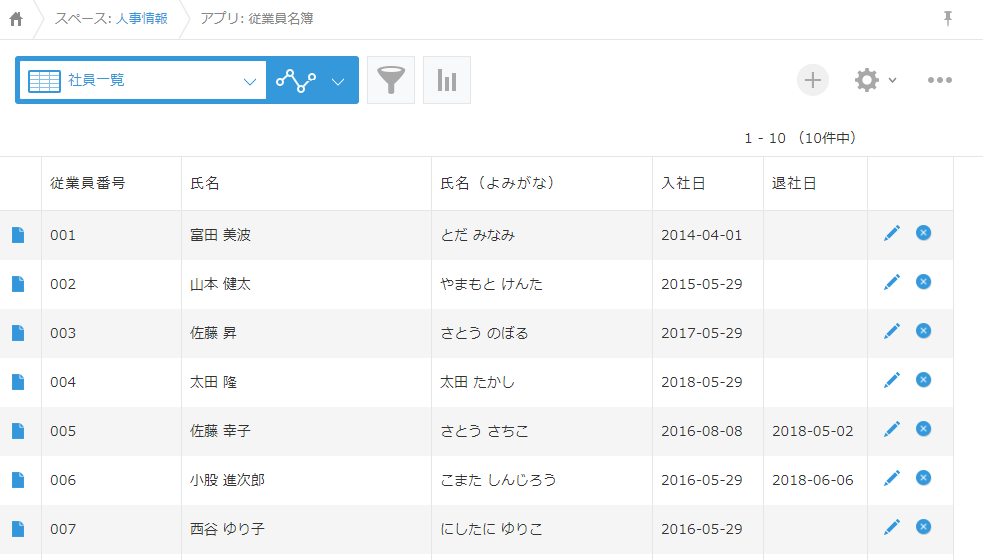The height and width of the screenshot is (560, 983).
Task: Add a new record with plus button
Action: [x=812, y=80]
